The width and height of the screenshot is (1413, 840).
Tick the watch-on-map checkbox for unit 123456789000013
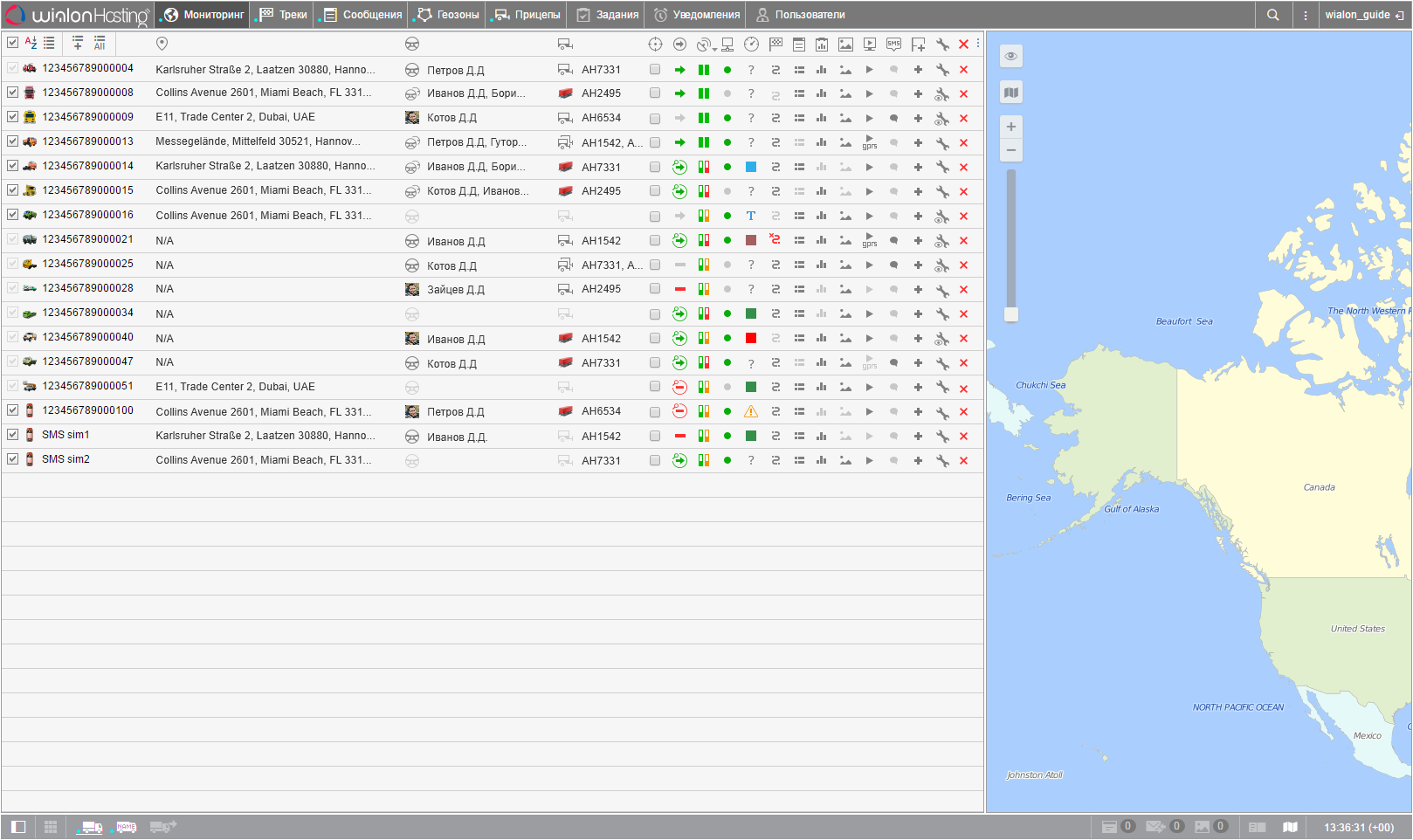(655, 142)
